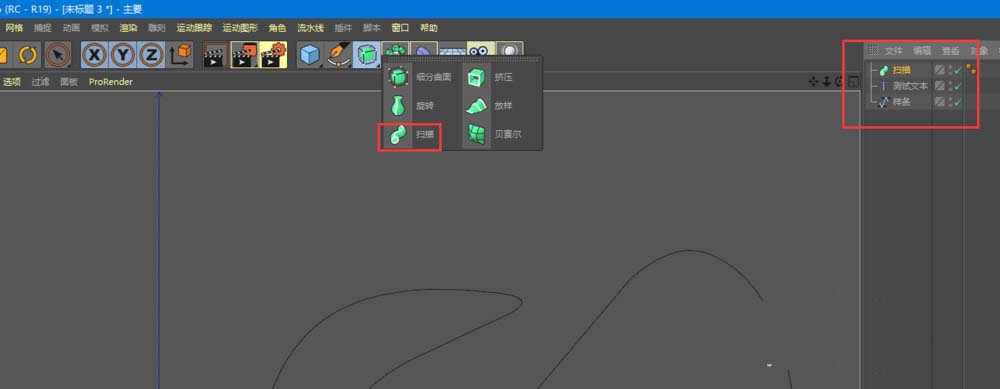Open the object manager 编辑 menu

click(x=922, y=51)
